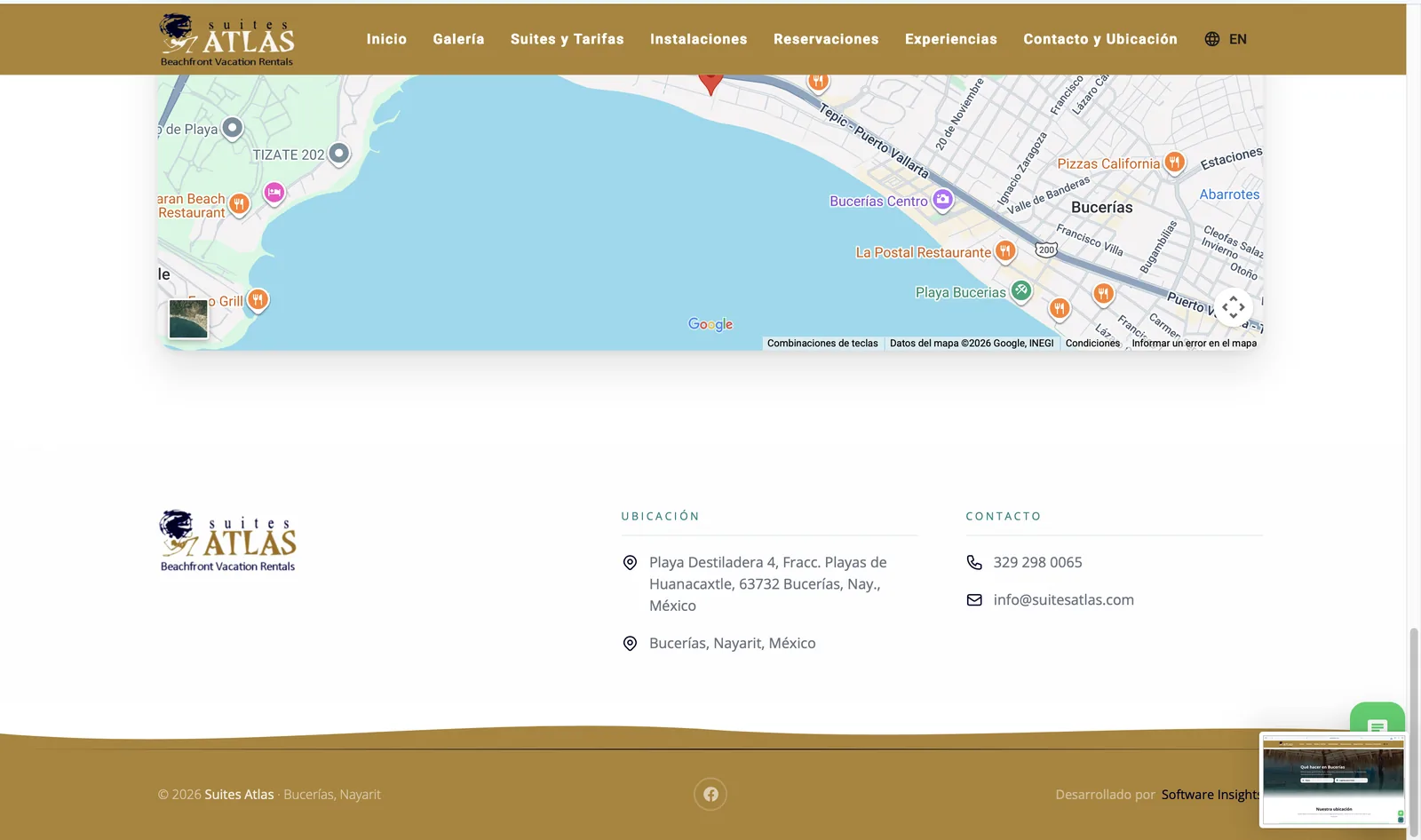Image resolution: width=1421 pixels, height=840 pixels.
Task: Open the Reservaciones page
Action: (x=826, y=39)
